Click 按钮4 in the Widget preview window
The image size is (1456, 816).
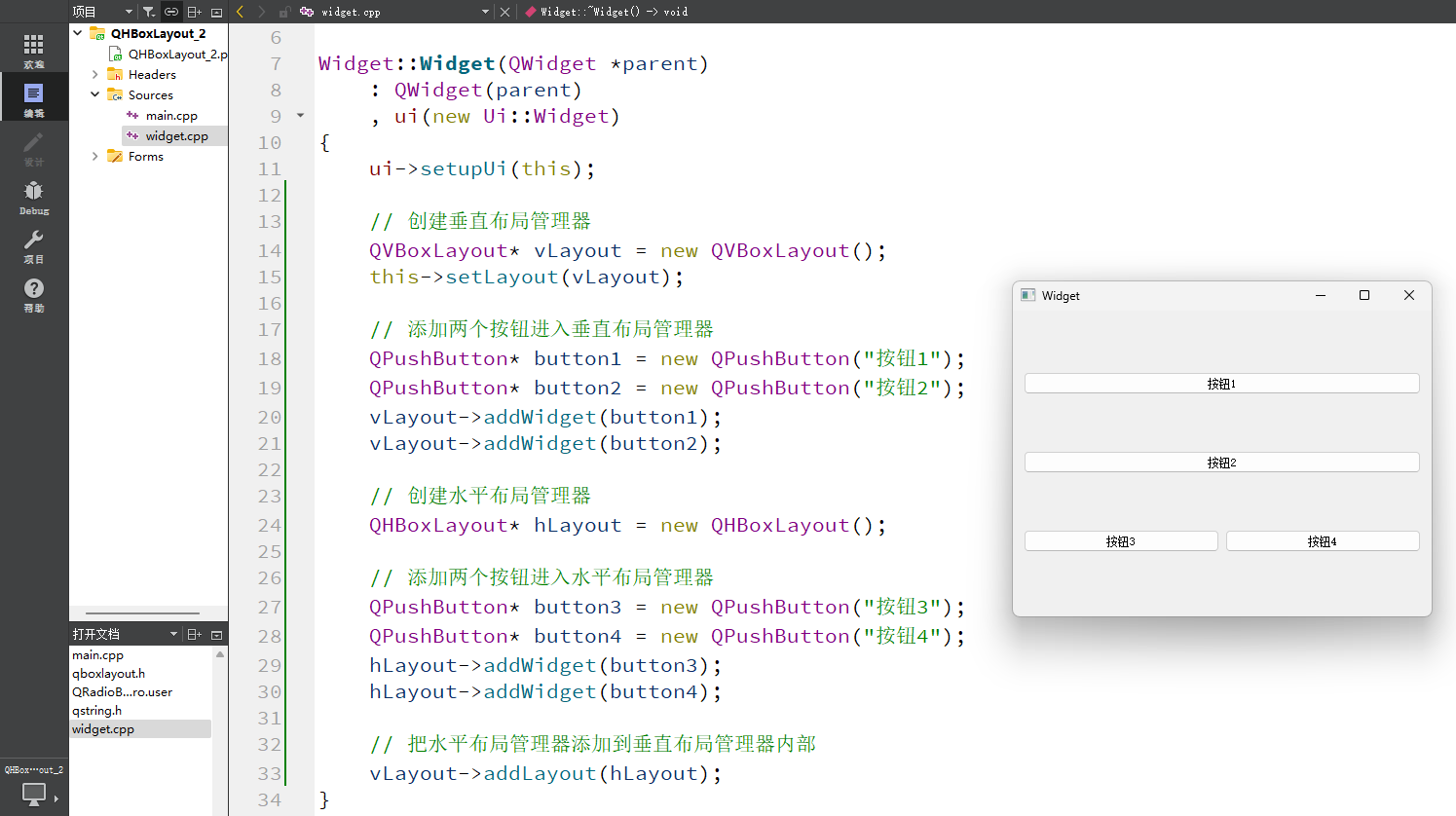1323,540
